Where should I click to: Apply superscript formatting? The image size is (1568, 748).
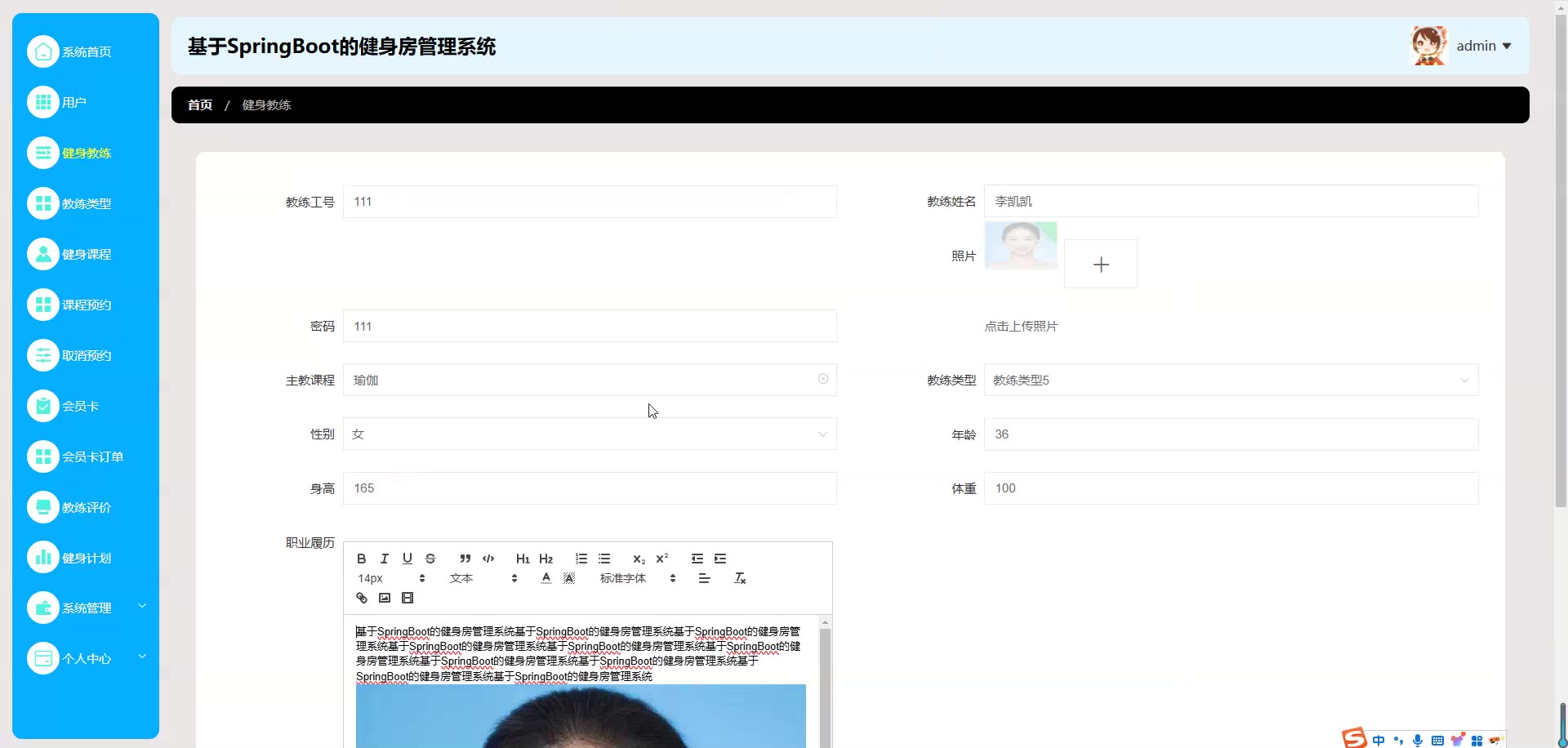point(662,559)
